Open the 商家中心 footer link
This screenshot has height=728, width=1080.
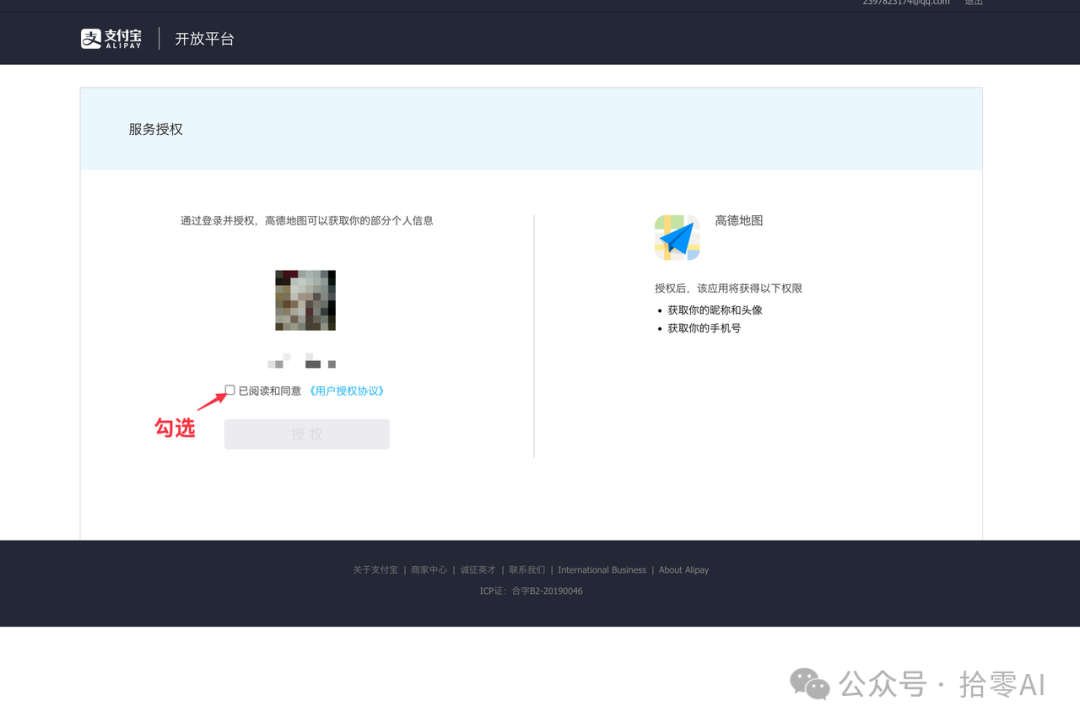point(428,570)
